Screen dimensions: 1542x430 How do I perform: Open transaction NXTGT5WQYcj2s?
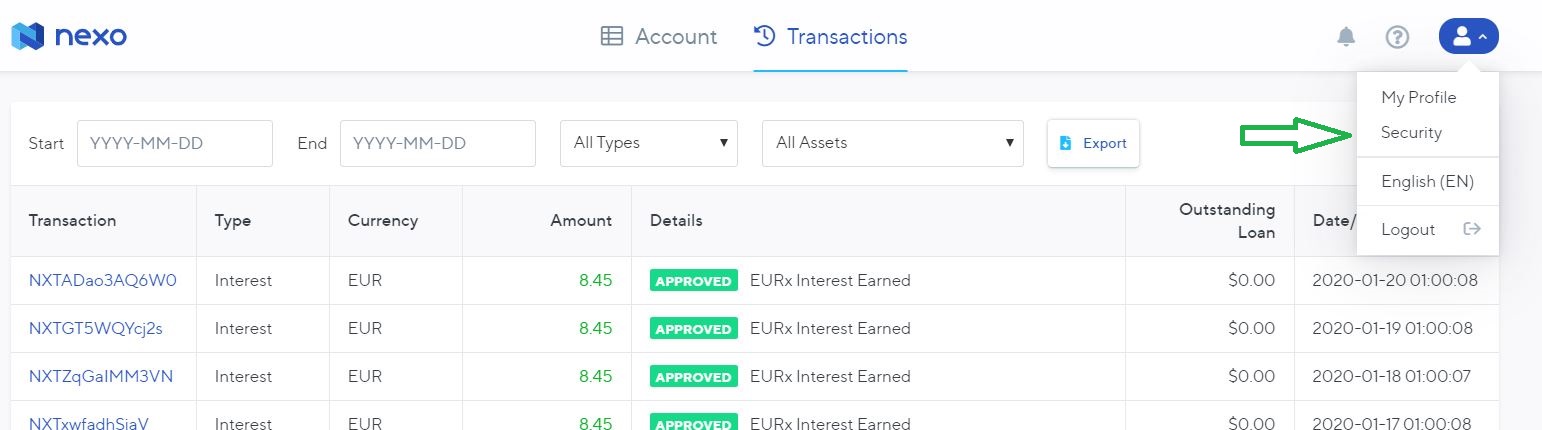pyautogui.click(x=96, y=328)
